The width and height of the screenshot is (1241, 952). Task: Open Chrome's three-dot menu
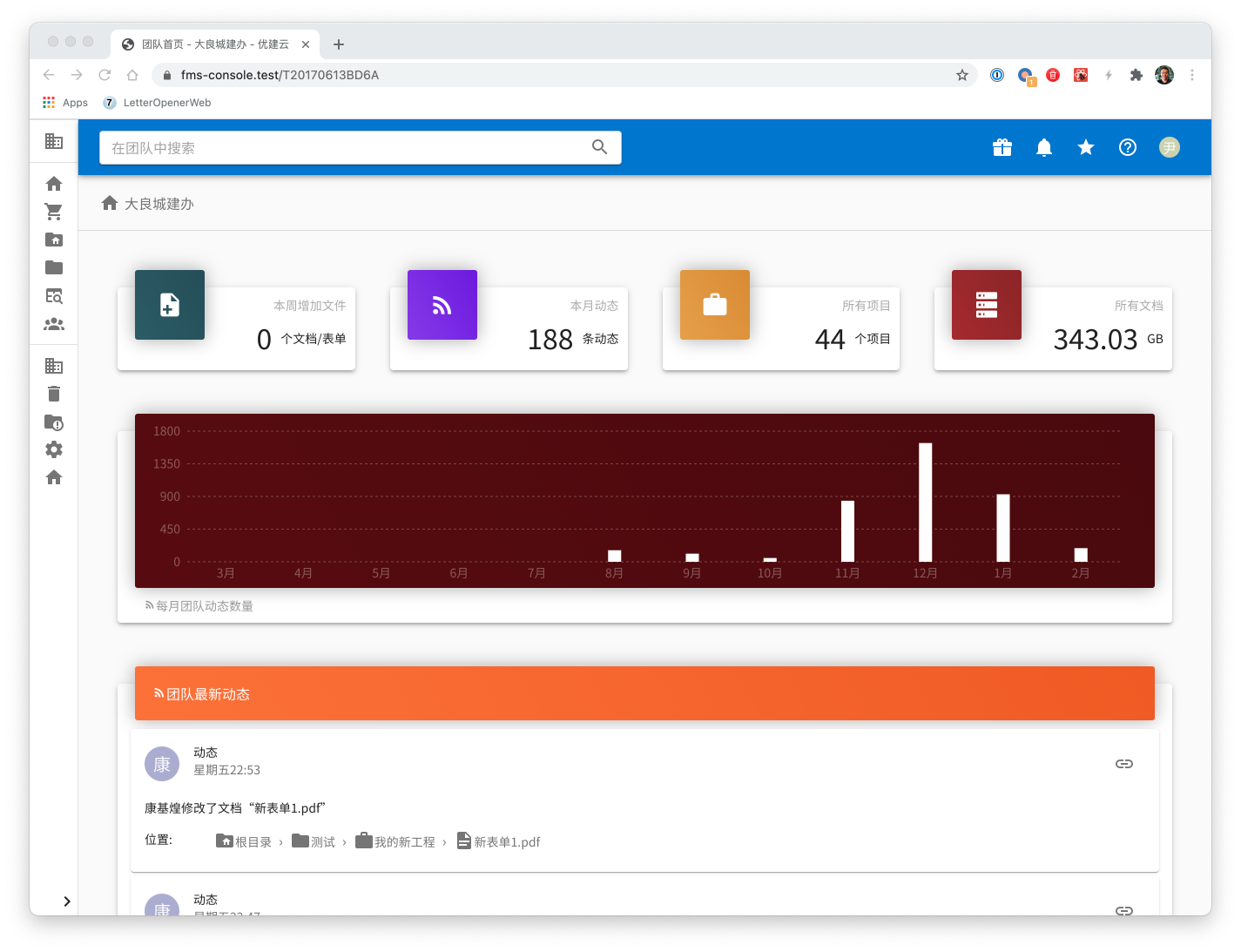point(1192,75)
